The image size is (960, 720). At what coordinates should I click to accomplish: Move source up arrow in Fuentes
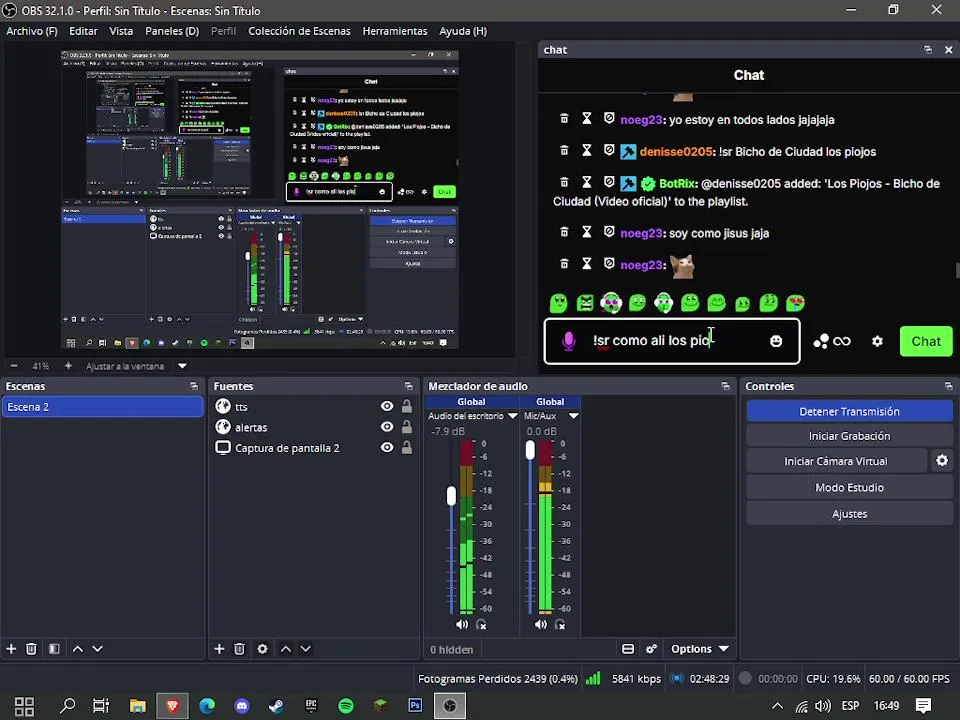(x=286, y=648)
